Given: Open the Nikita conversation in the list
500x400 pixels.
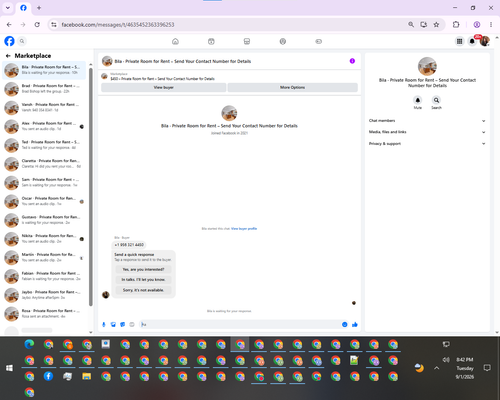Looking at the screenshot, I should click(44, 239).
